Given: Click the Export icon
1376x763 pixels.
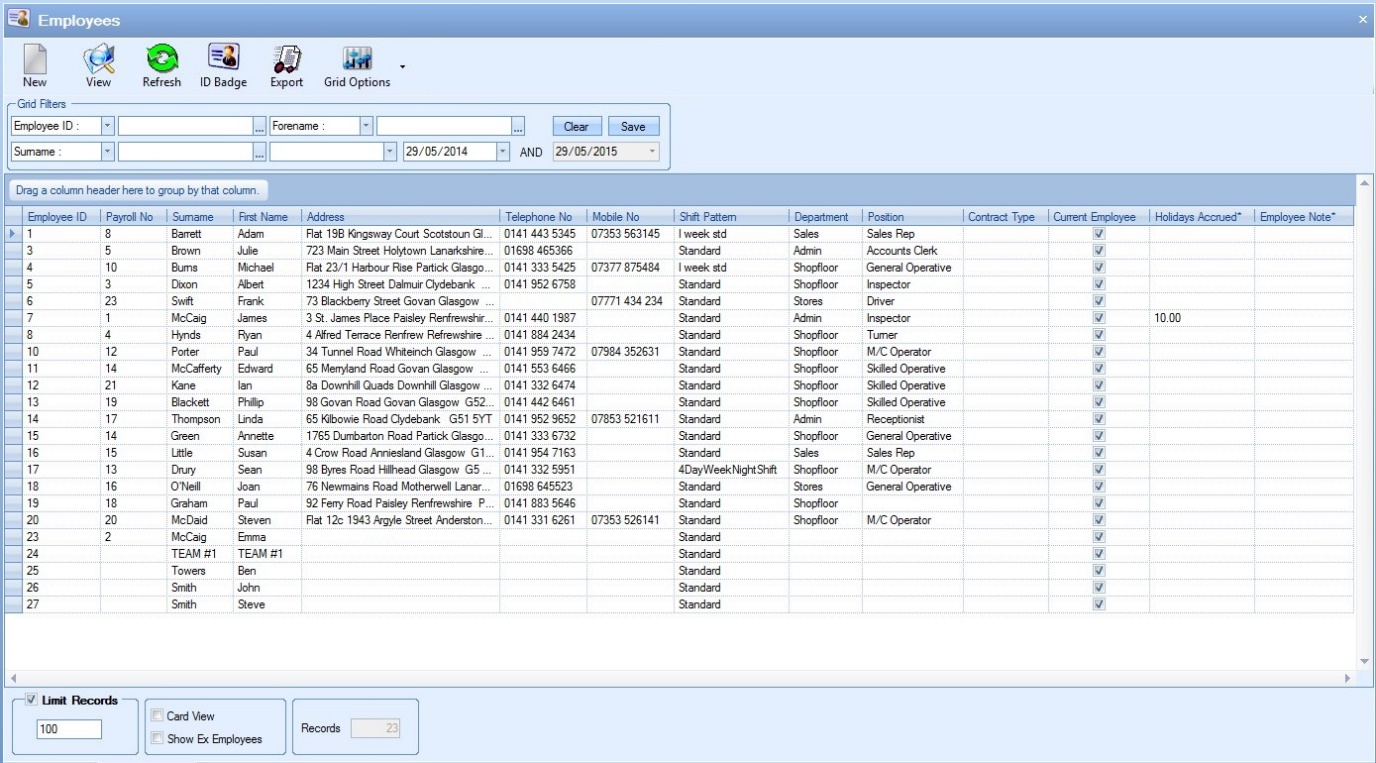Looking at the screenshot, I should point(287,60).
